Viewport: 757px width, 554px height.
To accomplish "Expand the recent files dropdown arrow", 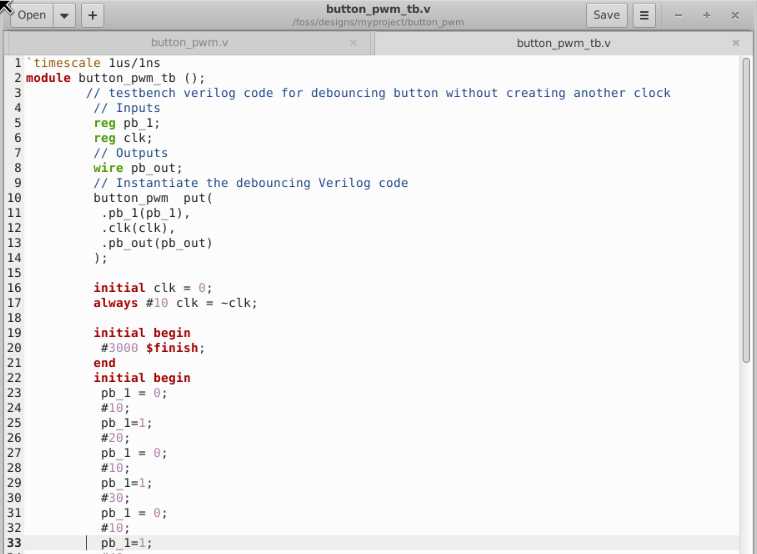I will [x=65, y=15].
